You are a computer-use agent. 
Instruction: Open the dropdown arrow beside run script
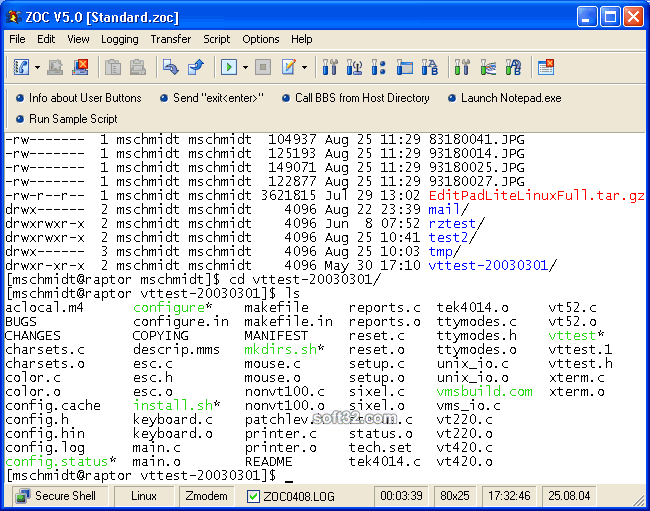(245, 68)
